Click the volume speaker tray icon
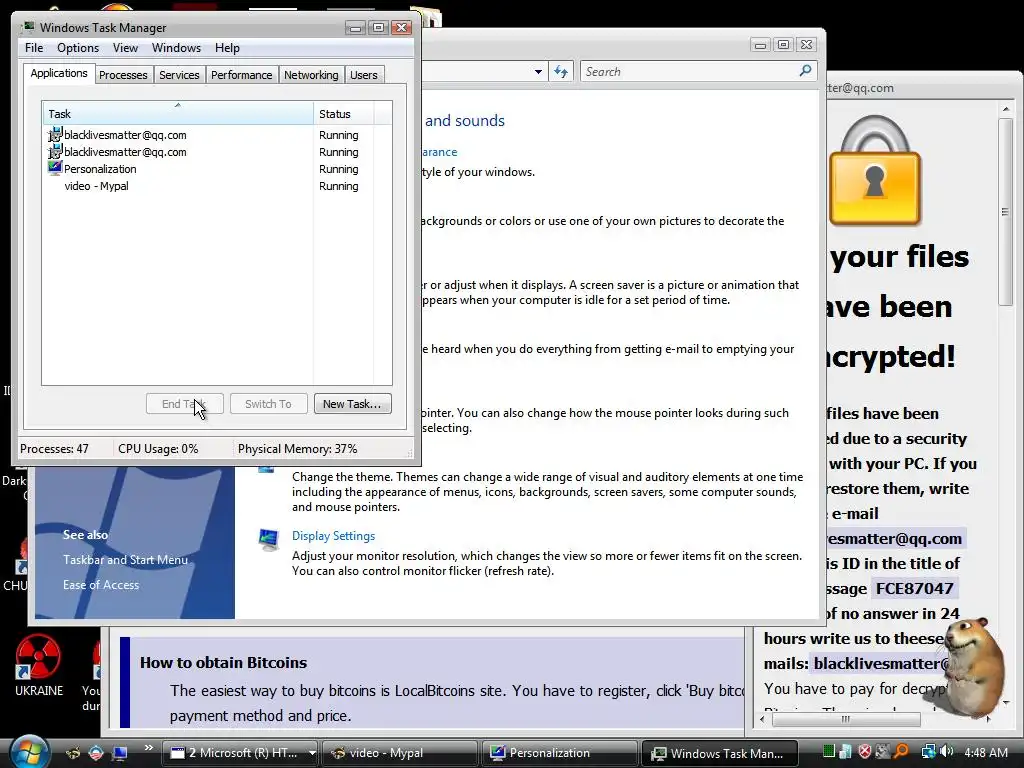The width and height of the screenshot is (1024, 768). point(946,752)
